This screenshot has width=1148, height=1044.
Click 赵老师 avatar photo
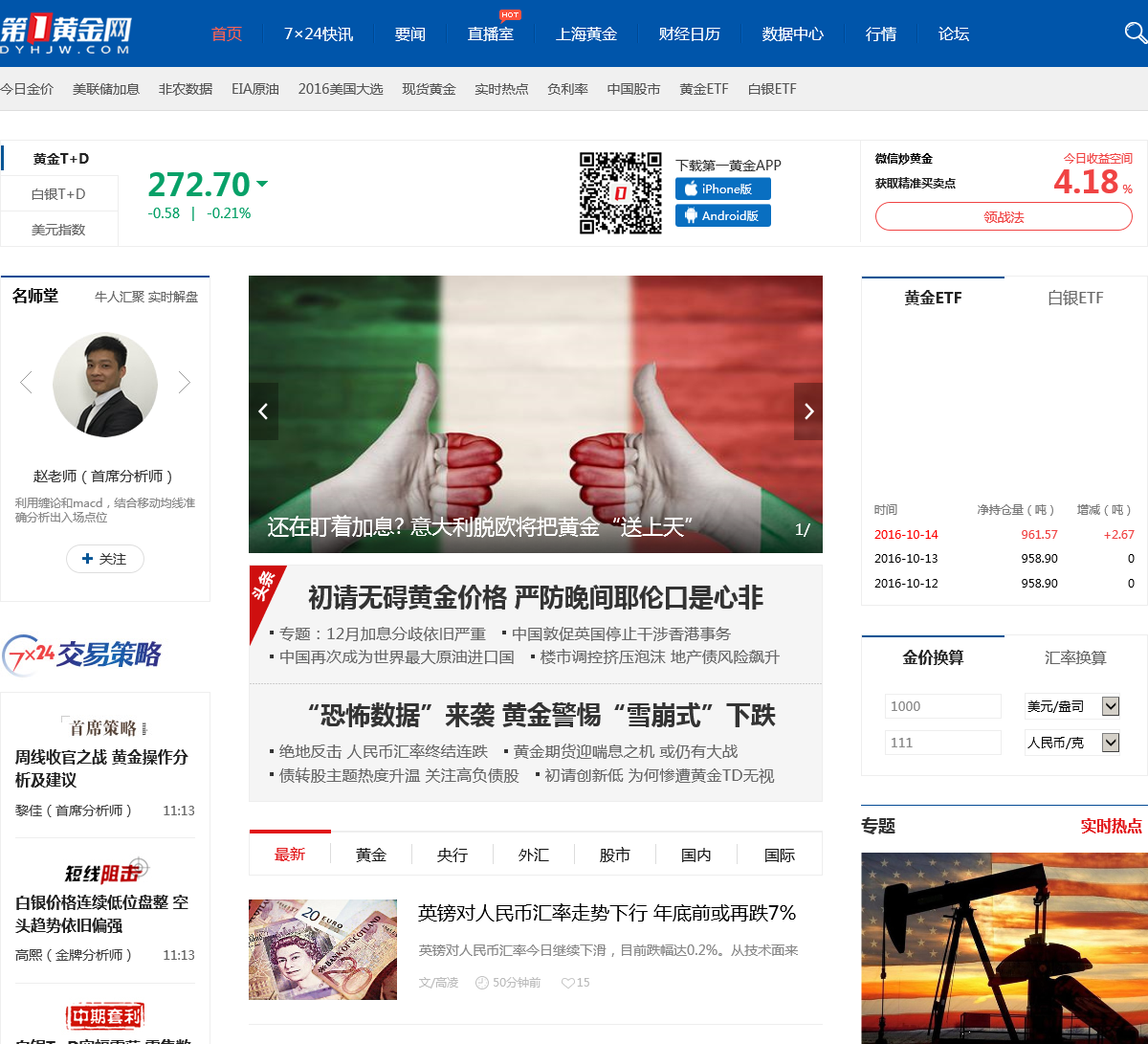pos(105,385)
